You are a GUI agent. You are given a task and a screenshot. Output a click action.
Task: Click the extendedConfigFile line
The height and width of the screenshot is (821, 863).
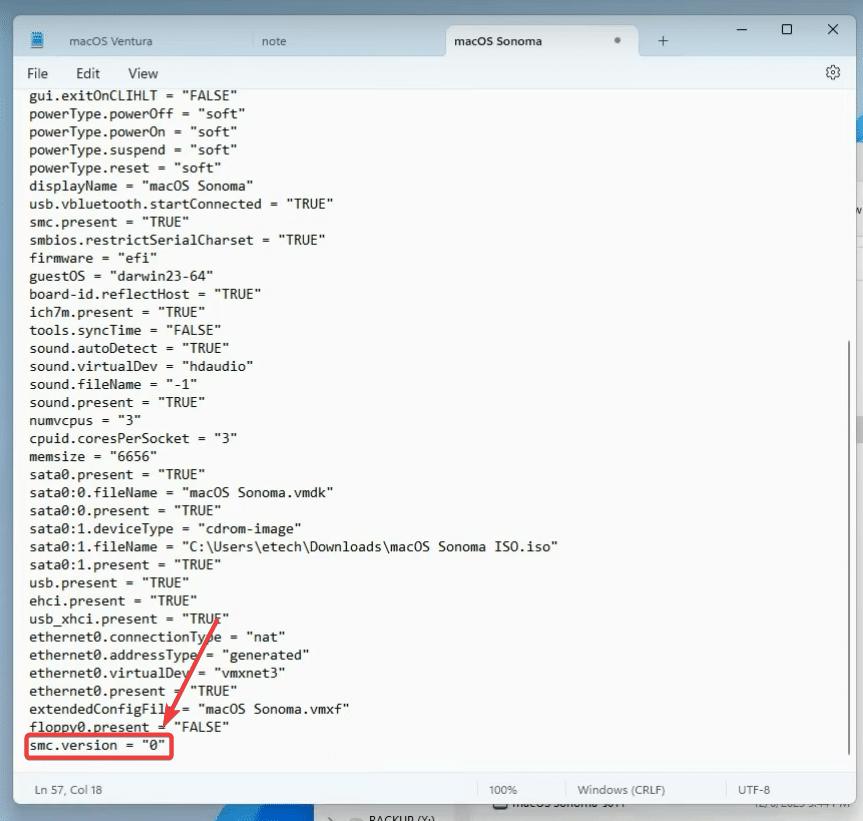click(x=189, y=709)
